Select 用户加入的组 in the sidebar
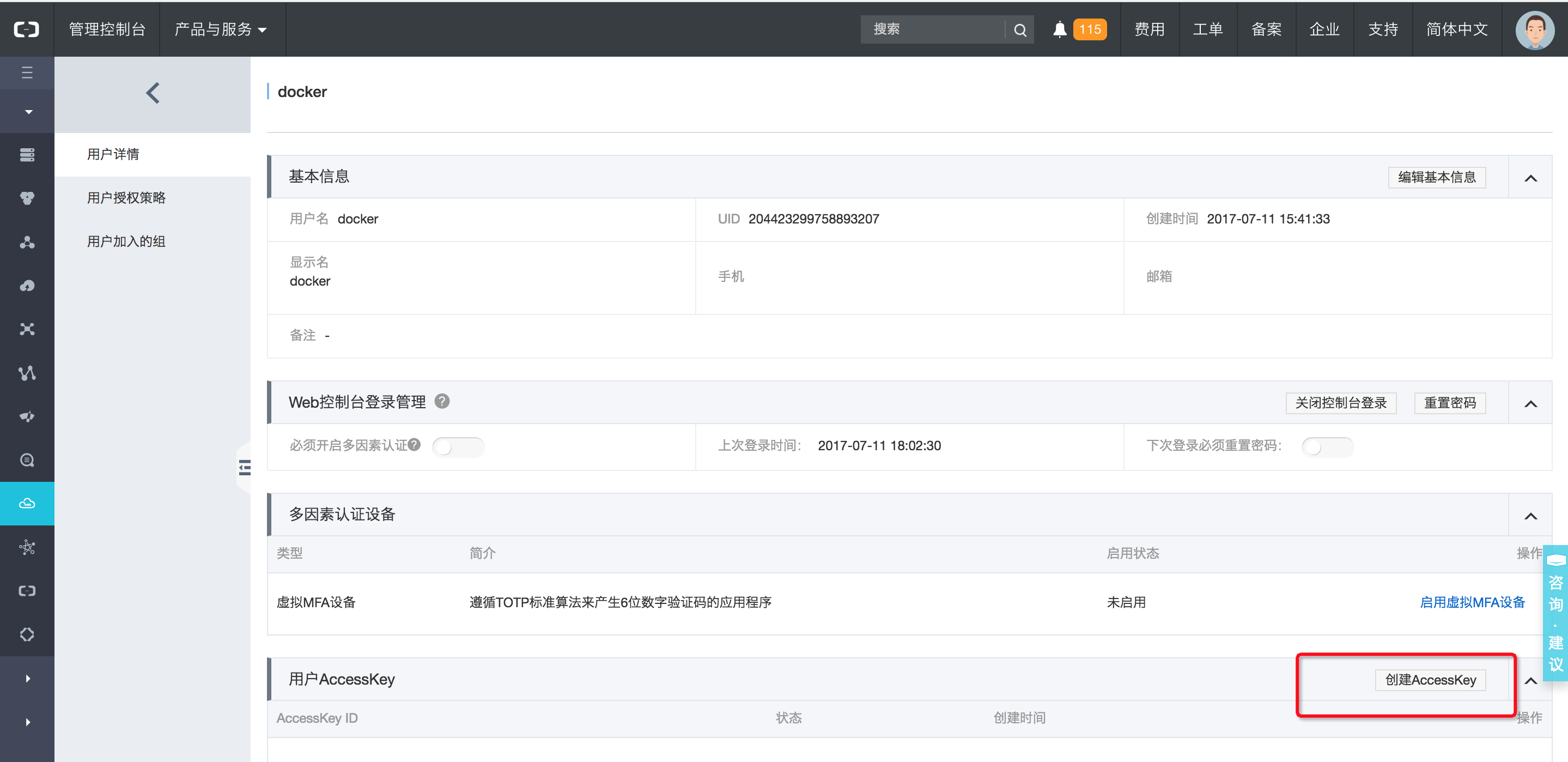 [x=126, y=241]
